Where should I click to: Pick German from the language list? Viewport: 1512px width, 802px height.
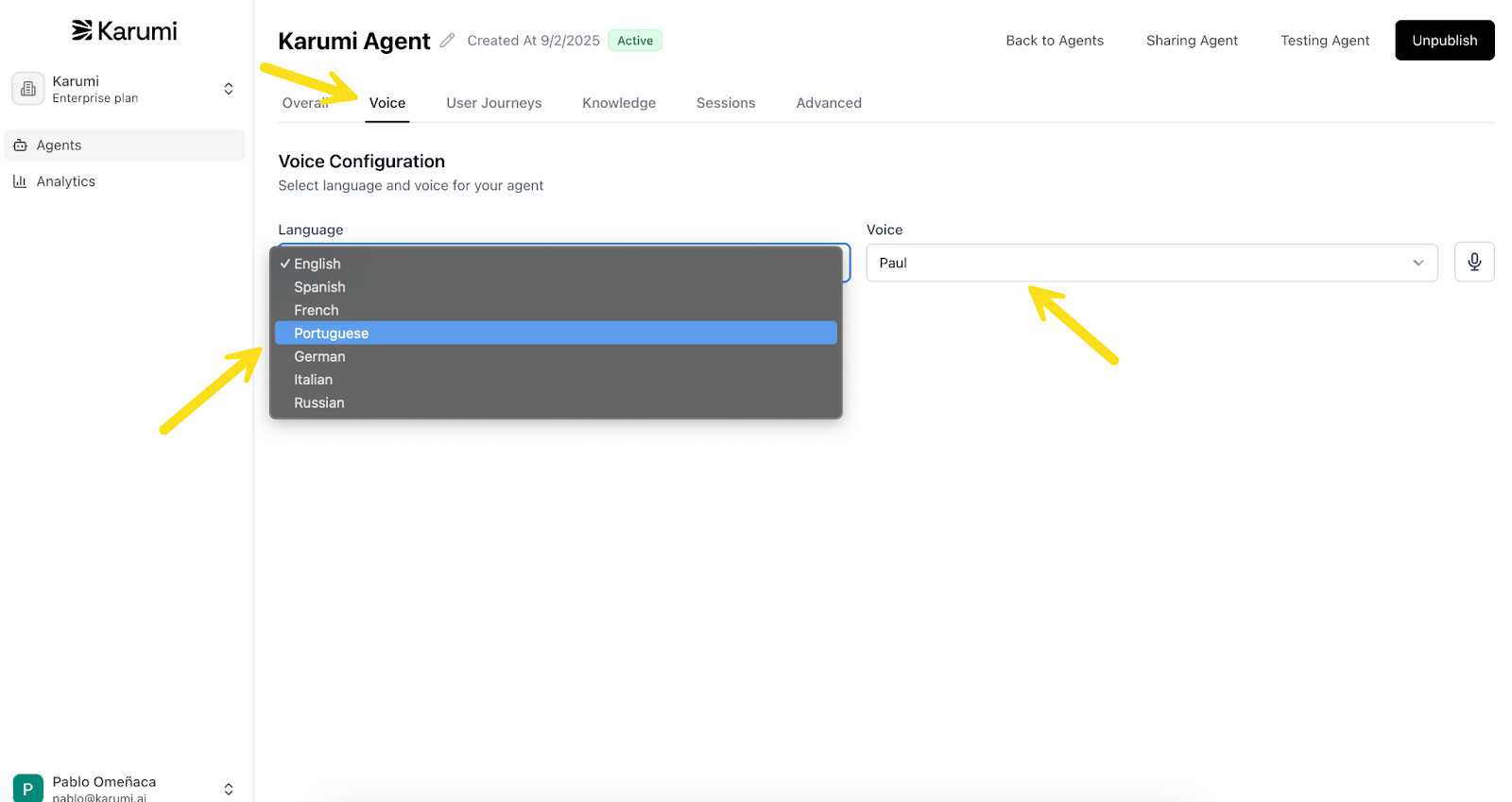coord(556,356)
